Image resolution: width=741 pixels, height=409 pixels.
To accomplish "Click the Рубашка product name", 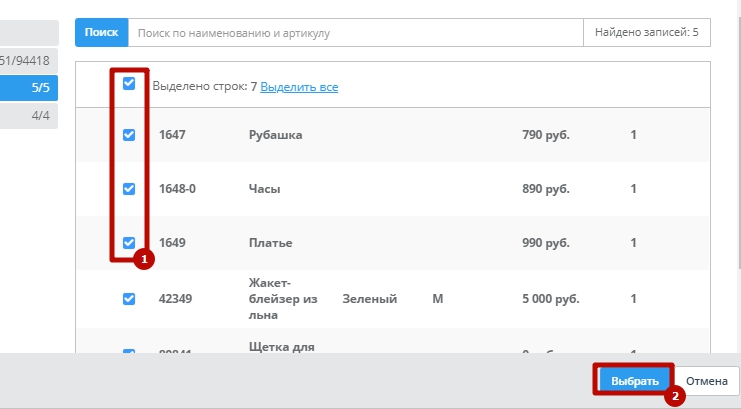I will coord(275,135).
